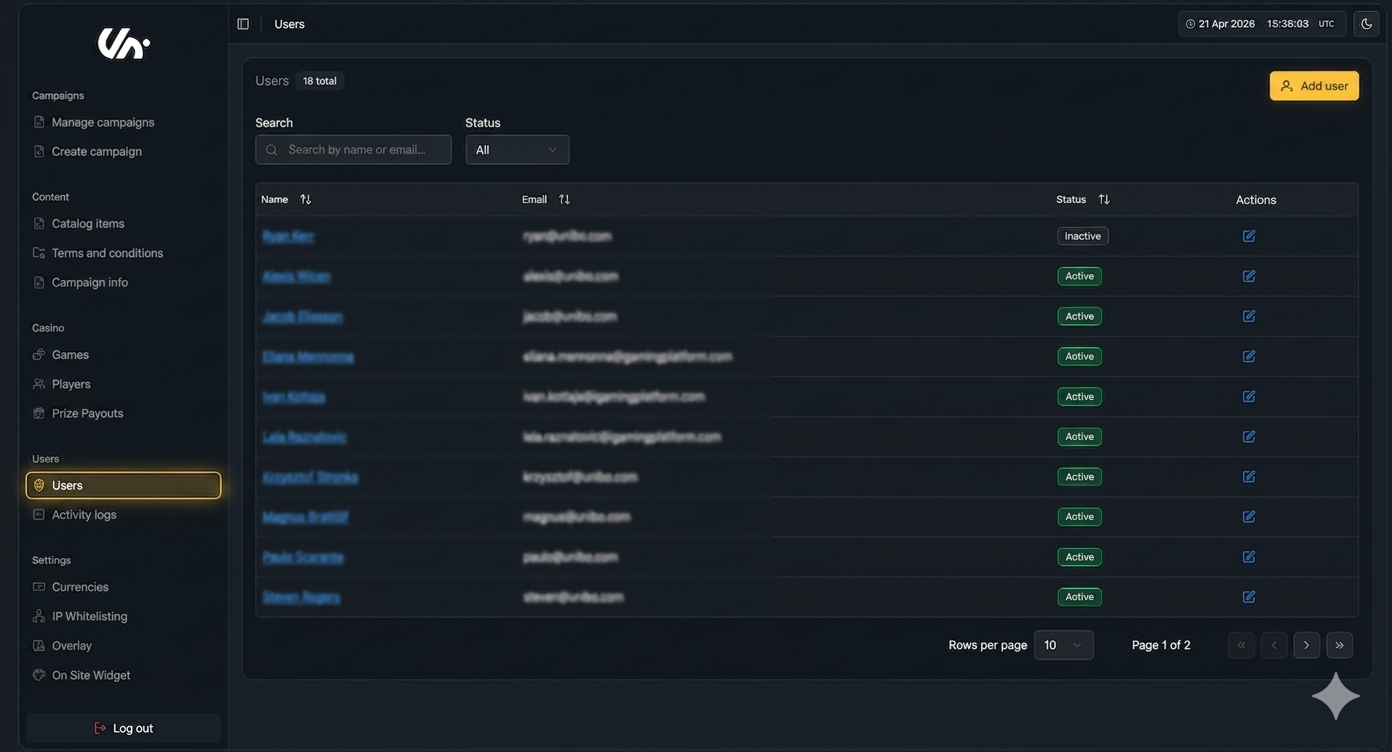This screenshot has width=1392, height=752.
Task: Click the Log out button
Action: 123,728
